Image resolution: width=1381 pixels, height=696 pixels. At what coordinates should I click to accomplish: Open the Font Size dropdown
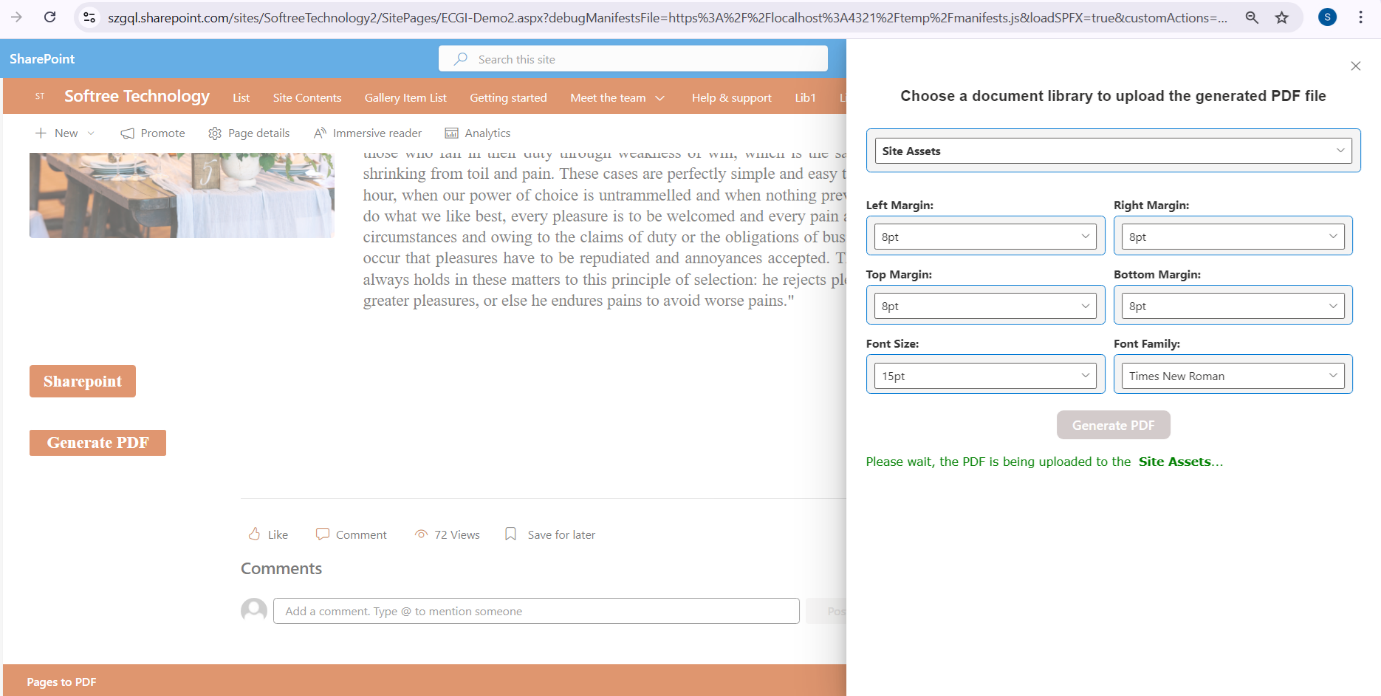(987, 376)
